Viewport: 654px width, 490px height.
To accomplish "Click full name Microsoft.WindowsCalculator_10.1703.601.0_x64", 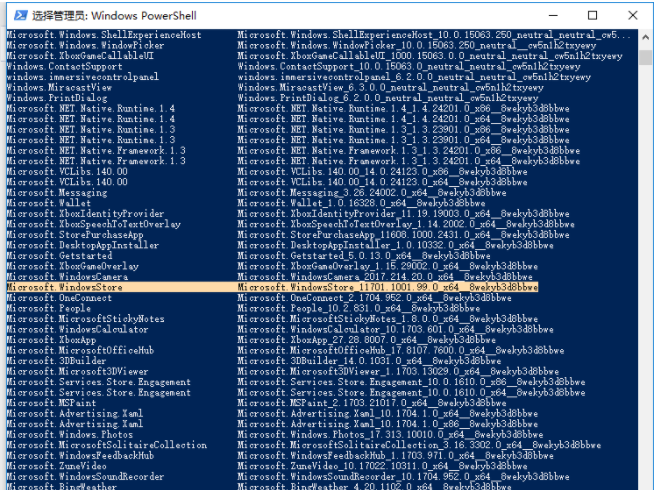I will coord(396,329).
